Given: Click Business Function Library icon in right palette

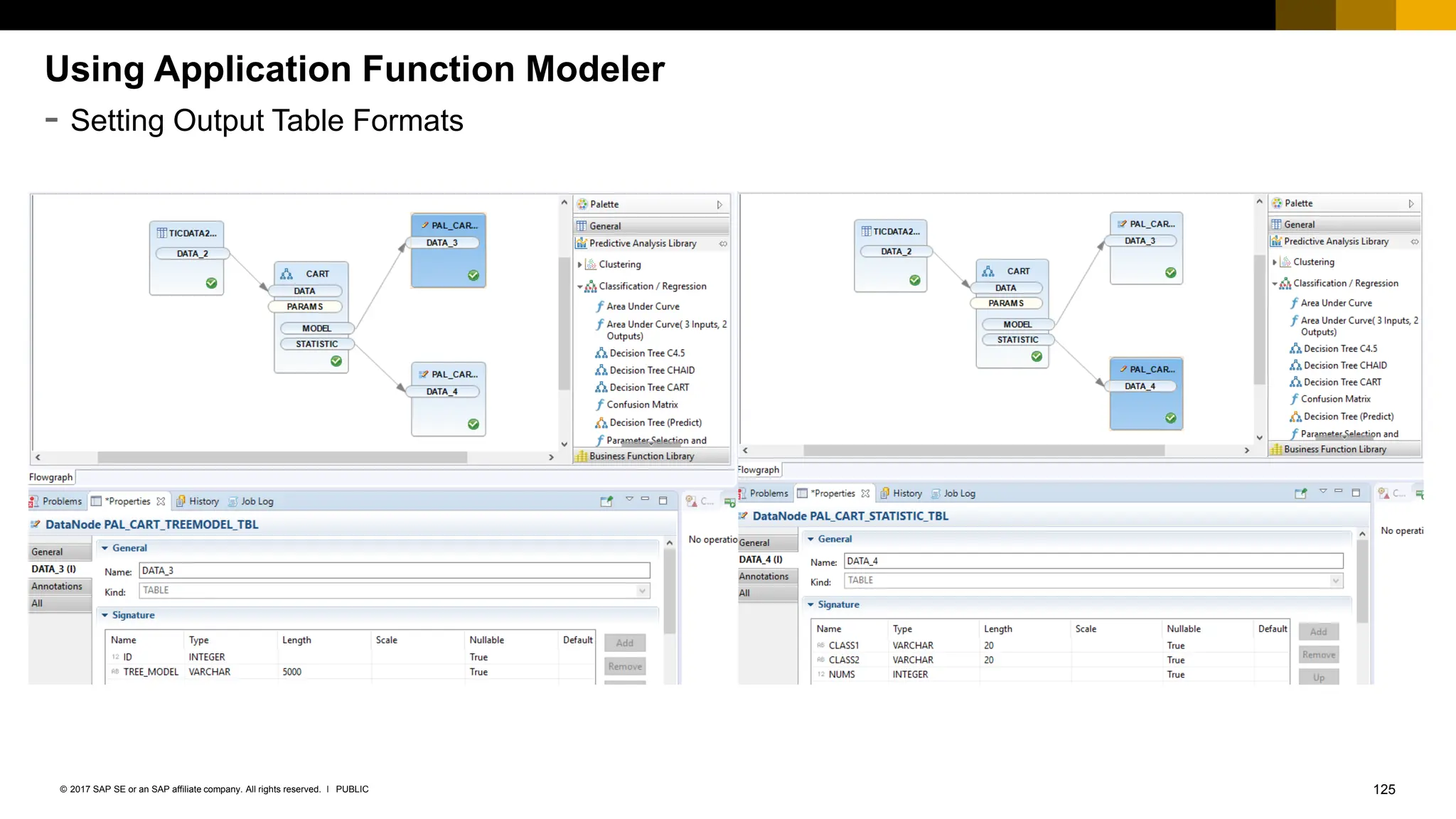Looking at the screenshot, I should pos(1276,449).
